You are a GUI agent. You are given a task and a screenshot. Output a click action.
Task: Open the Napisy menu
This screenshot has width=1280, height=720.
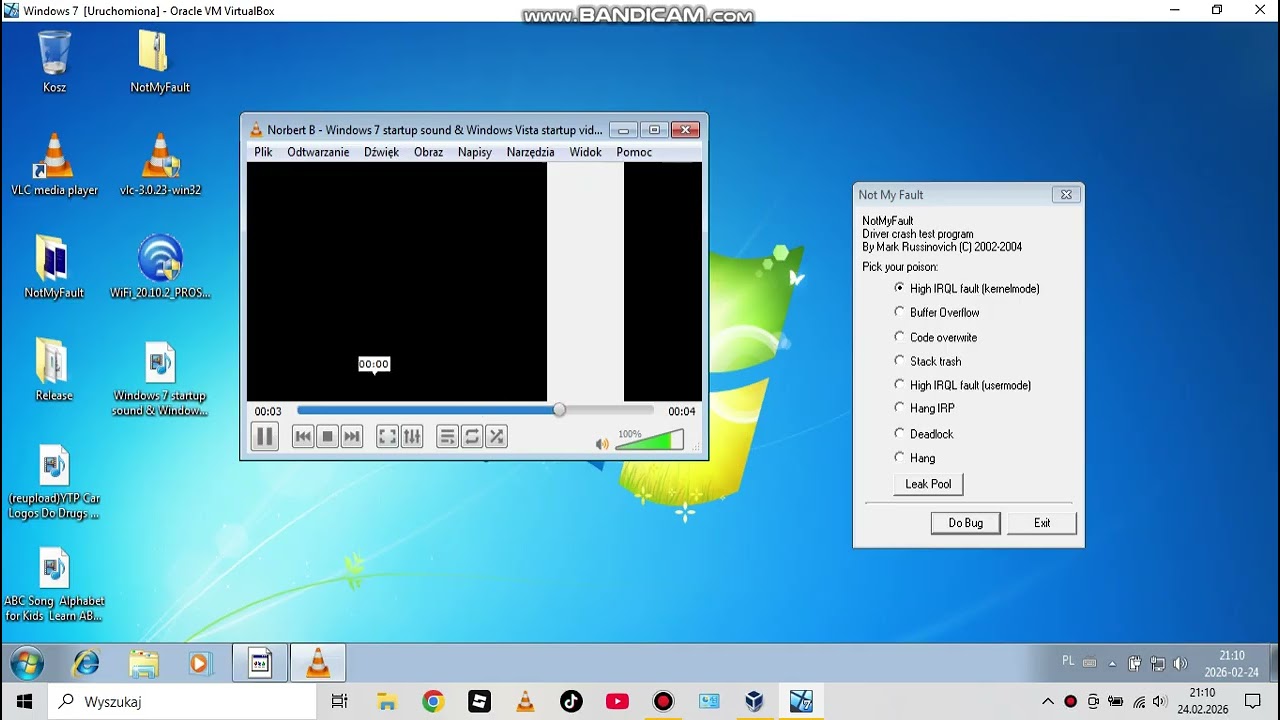point(475,152)
